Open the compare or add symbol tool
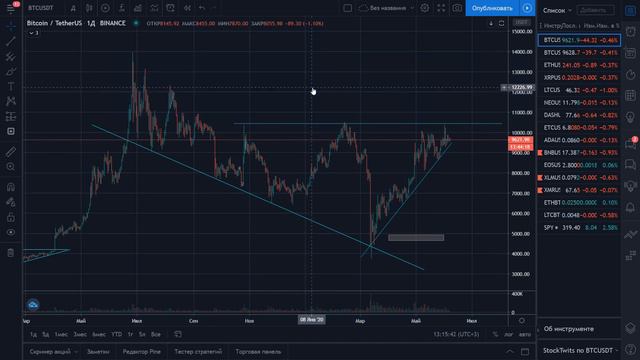The width and height of the screenshot is (640, 360). (x=105, y=8)
